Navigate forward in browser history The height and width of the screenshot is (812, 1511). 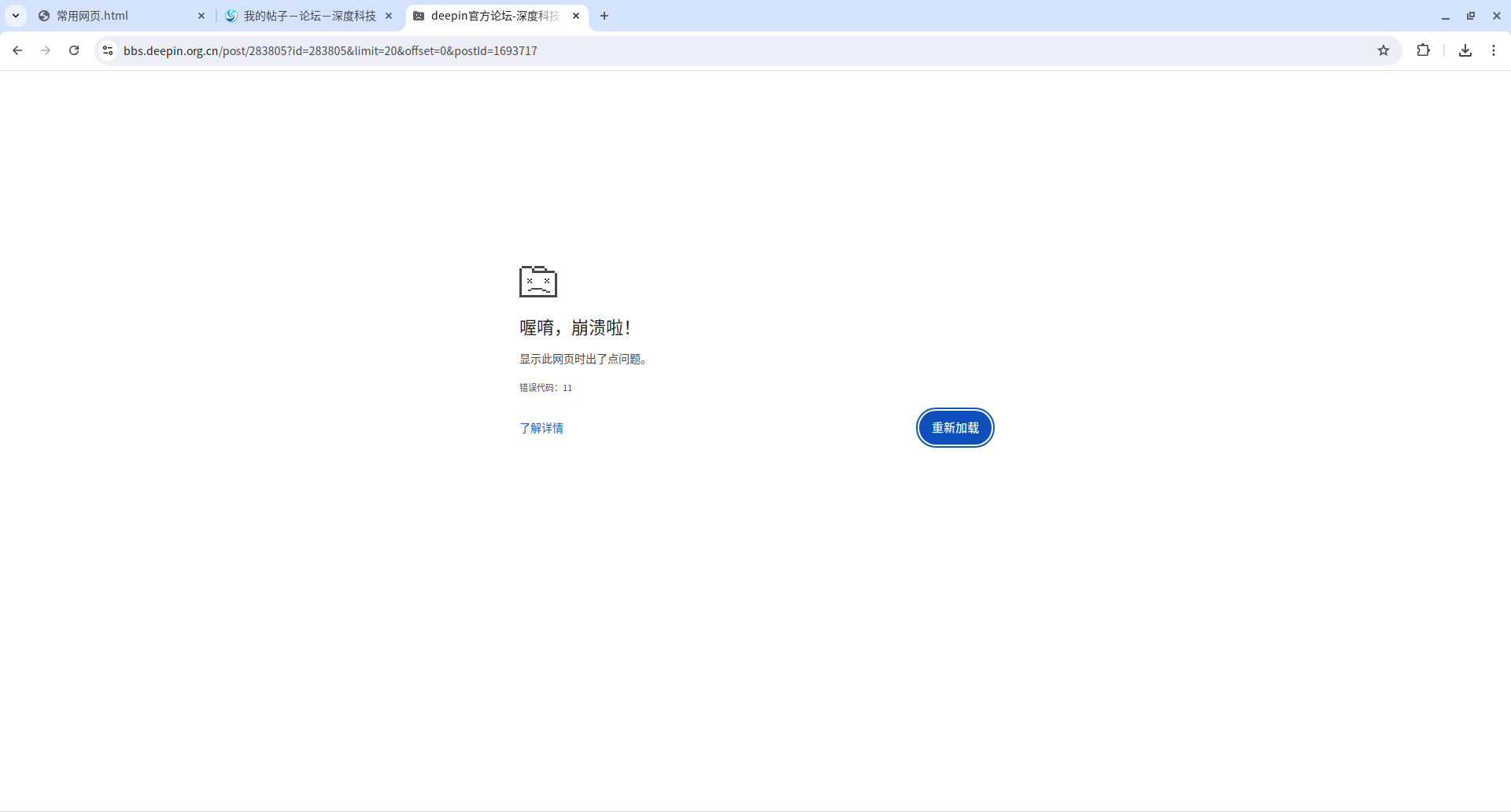pos(46,50)
